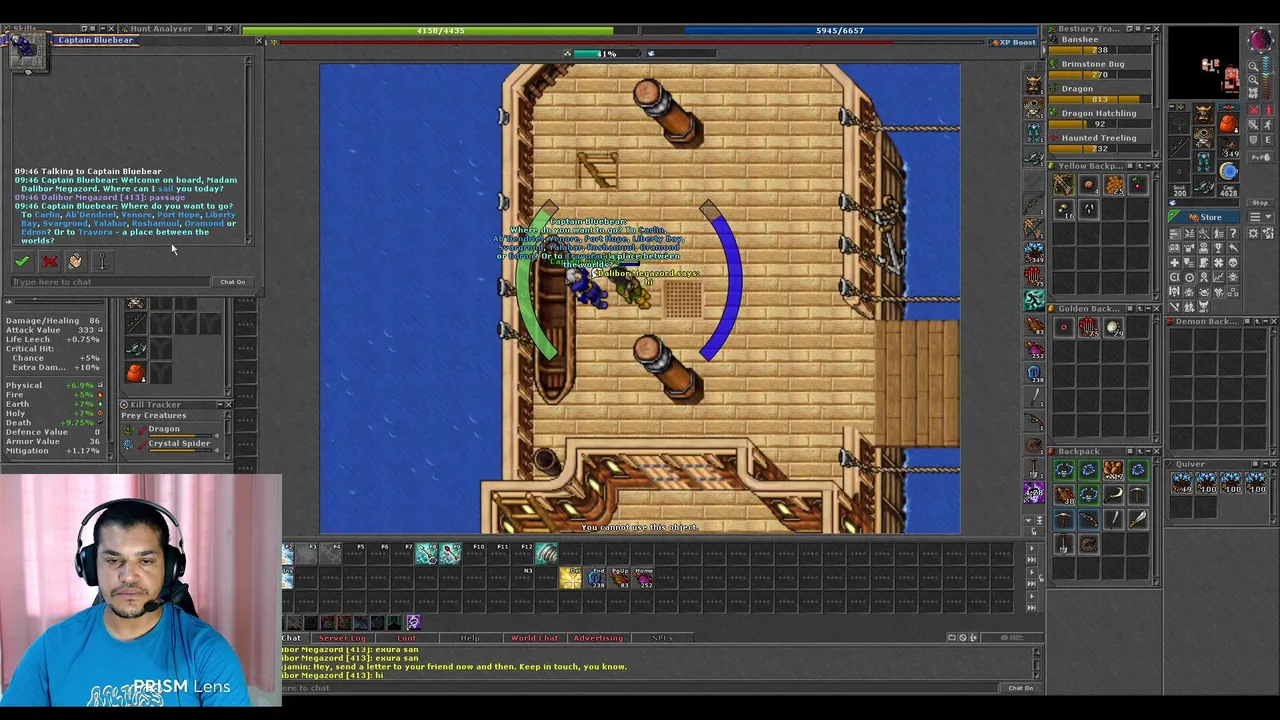
Task: Click the Travora destination link
Action: (95, 232)
